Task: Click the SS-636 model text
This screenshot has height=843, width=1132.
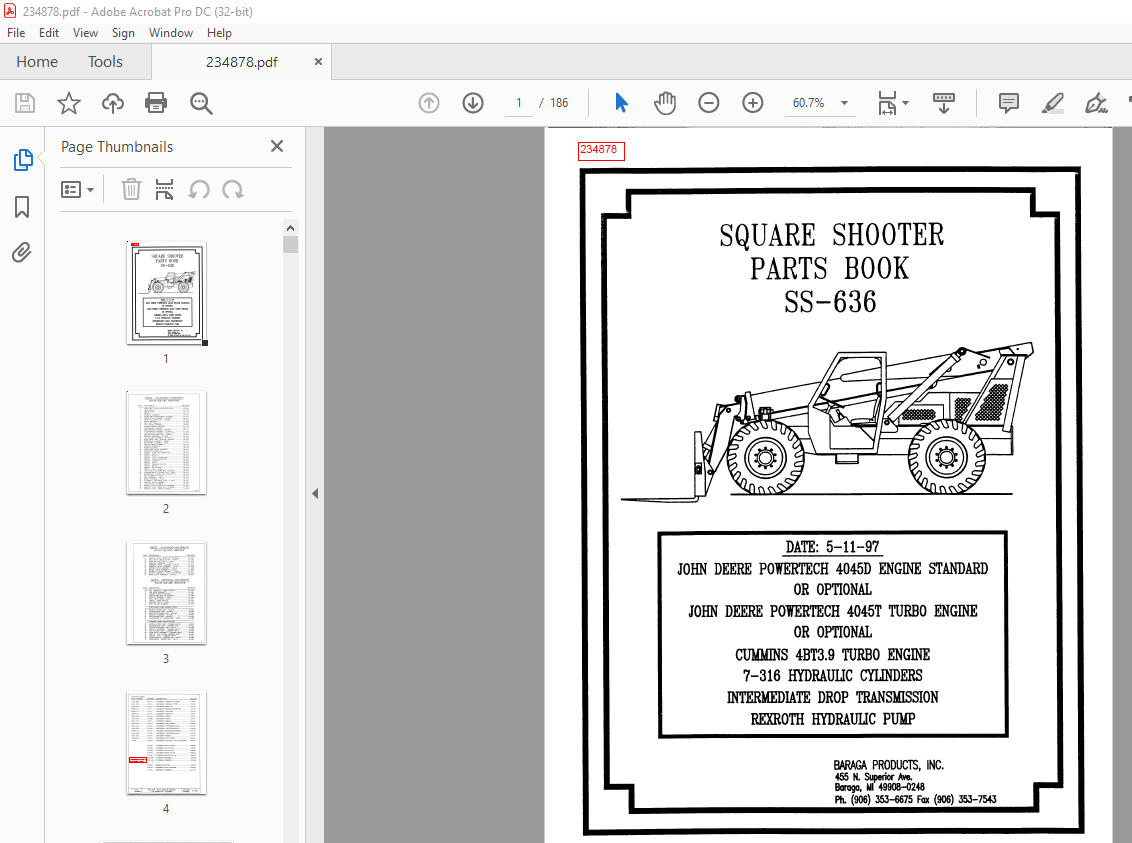Action: click(830, 302)
